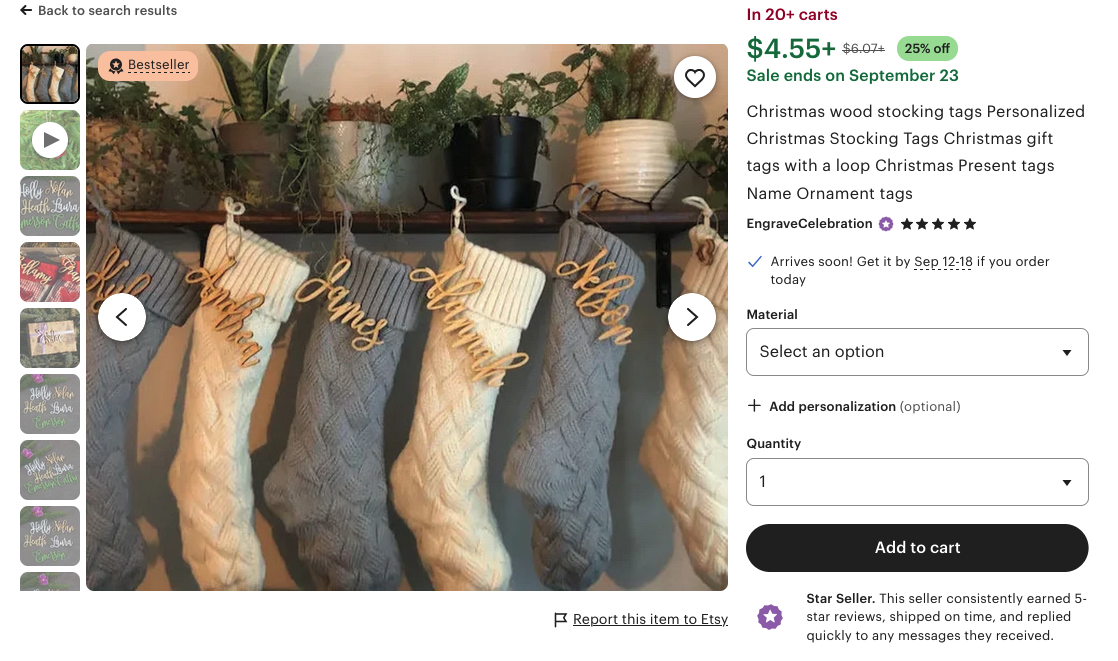Show the next product photo
This screenshot has width=1118, height=661.
[692, 317]
